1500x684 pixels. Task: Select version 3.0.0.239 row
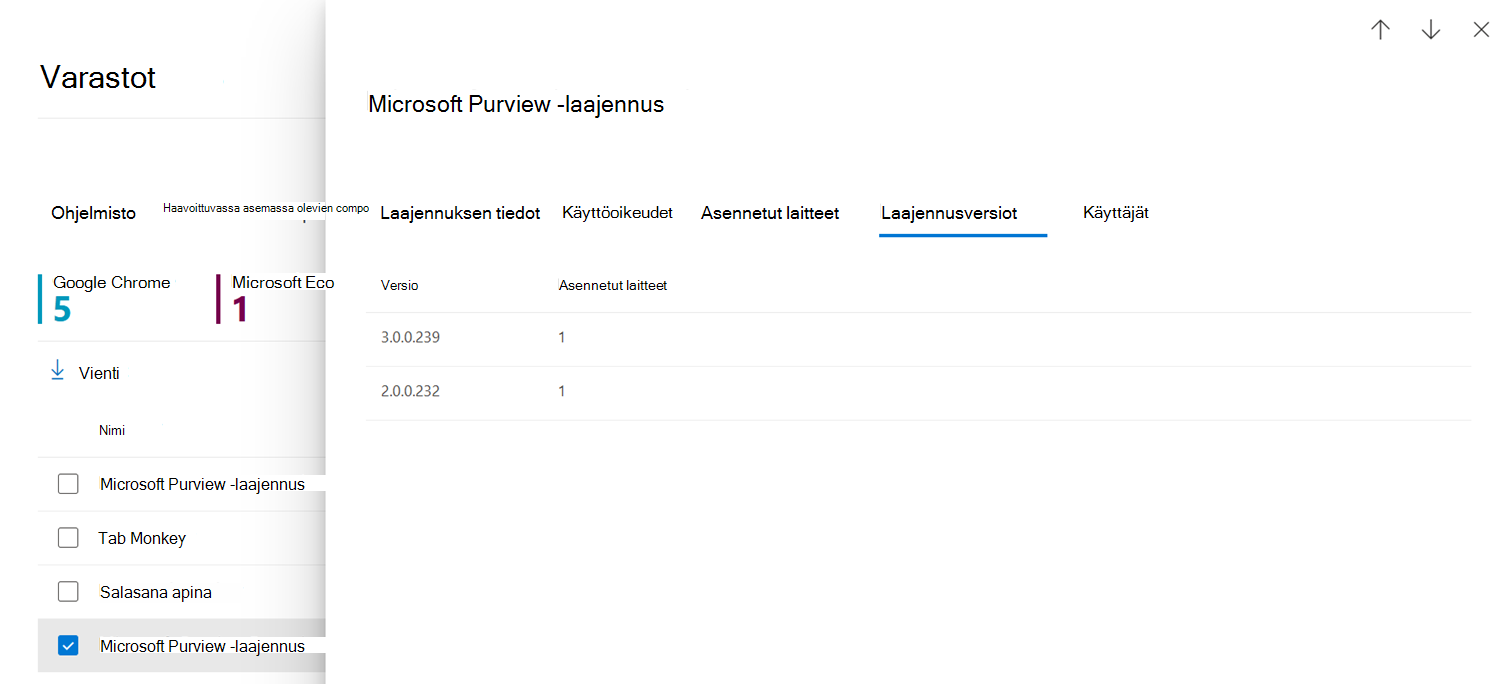[x=918, y=338]
